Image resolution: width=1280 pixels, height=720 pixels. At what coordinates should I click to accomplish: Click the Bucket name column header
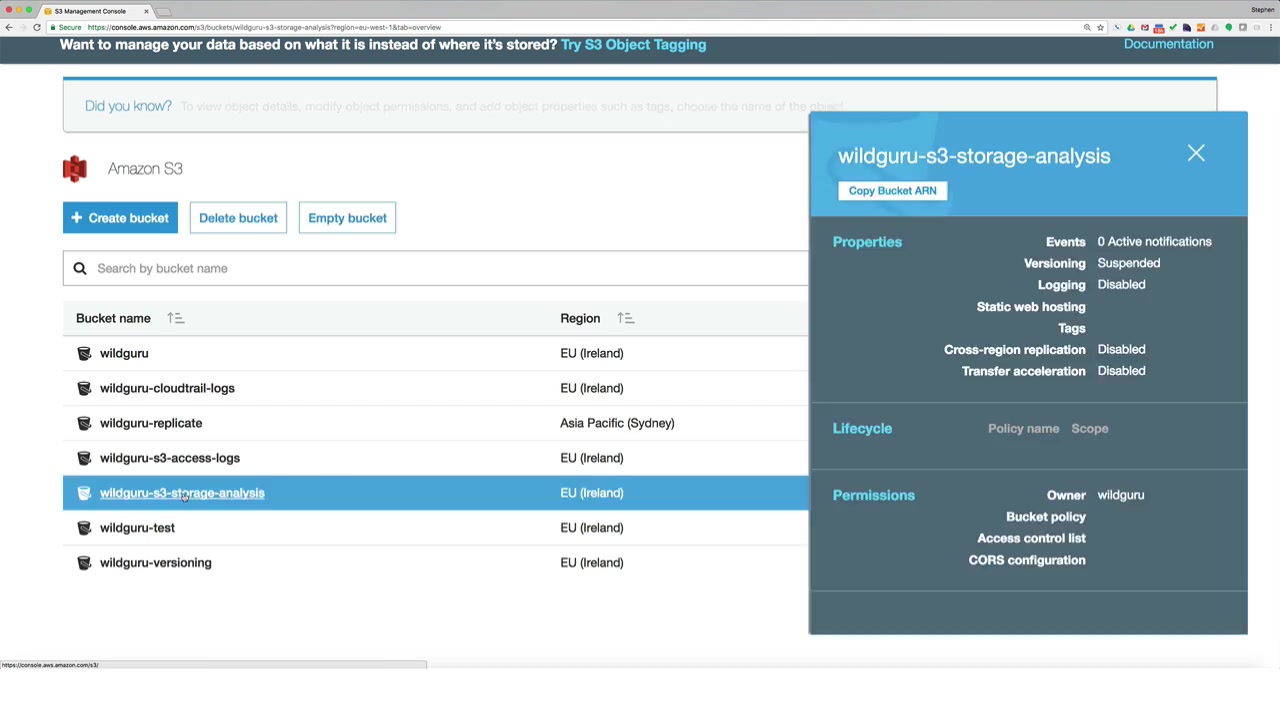point(113,318)
